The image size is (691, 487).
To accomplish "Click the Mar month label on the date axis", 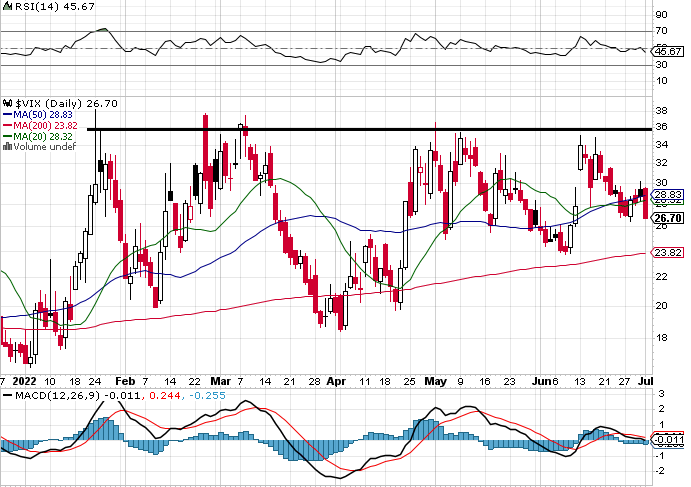I will pyautogui.click(x=220, y=381).
